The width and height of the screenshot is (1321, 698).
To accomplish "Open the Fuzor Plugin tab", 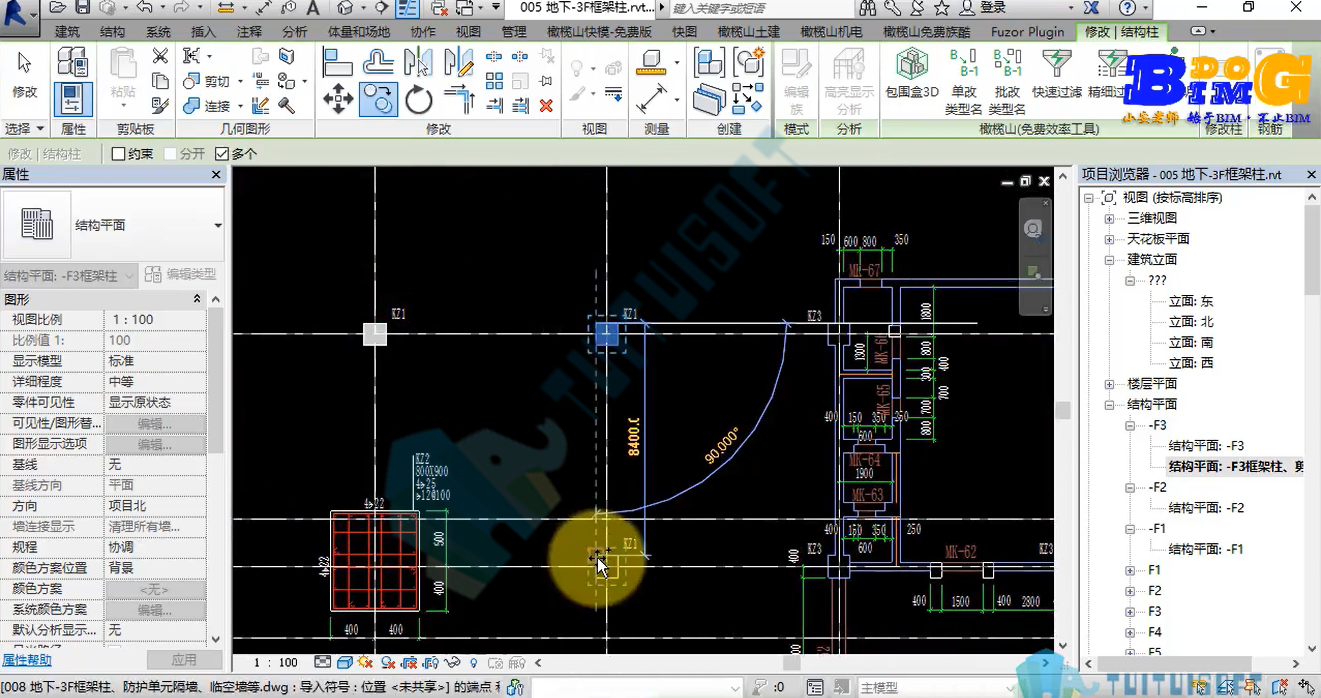I will coord(1027,32).
